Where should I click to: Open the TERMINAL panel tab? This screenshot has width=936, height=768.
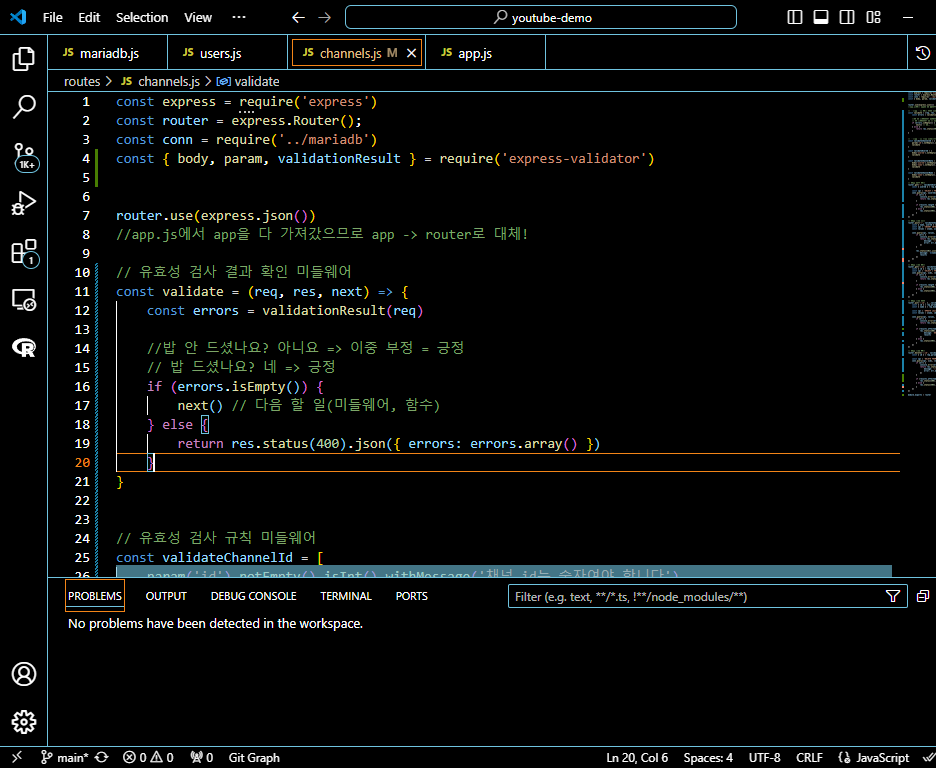(346, 596)
